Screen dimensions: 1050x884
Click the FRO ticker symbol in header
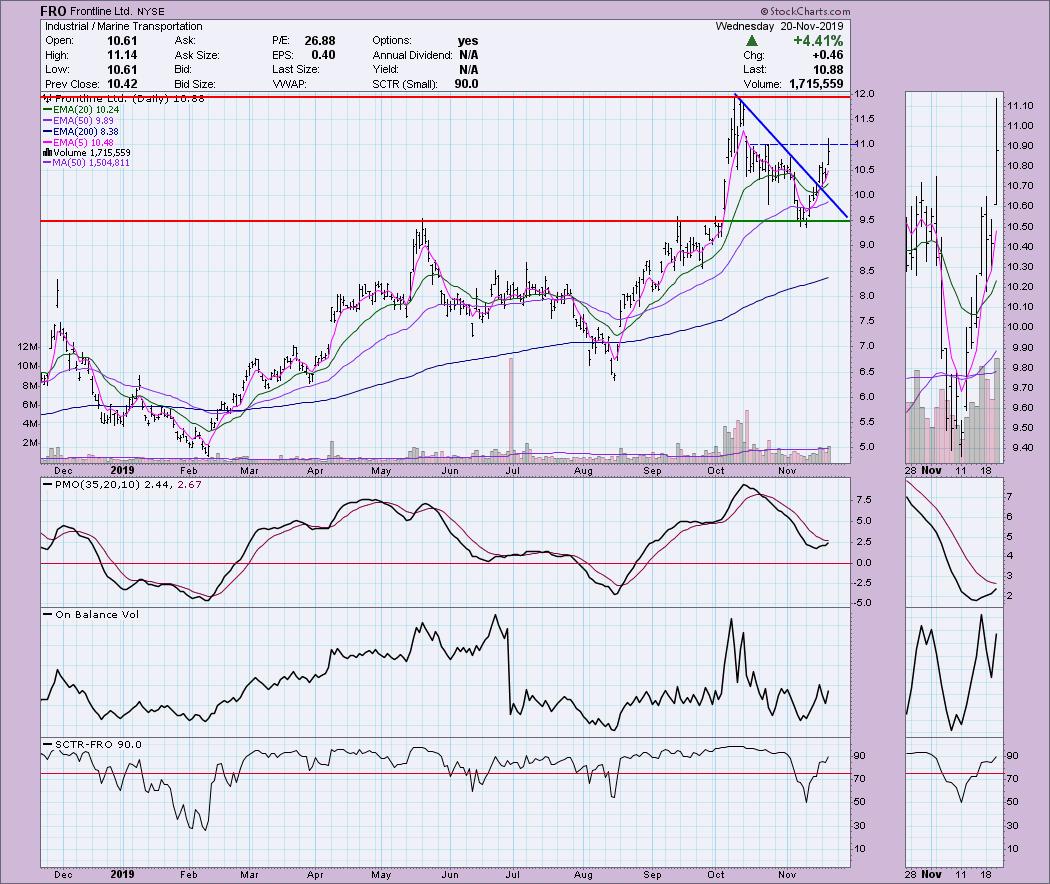[x=54, y=11]
